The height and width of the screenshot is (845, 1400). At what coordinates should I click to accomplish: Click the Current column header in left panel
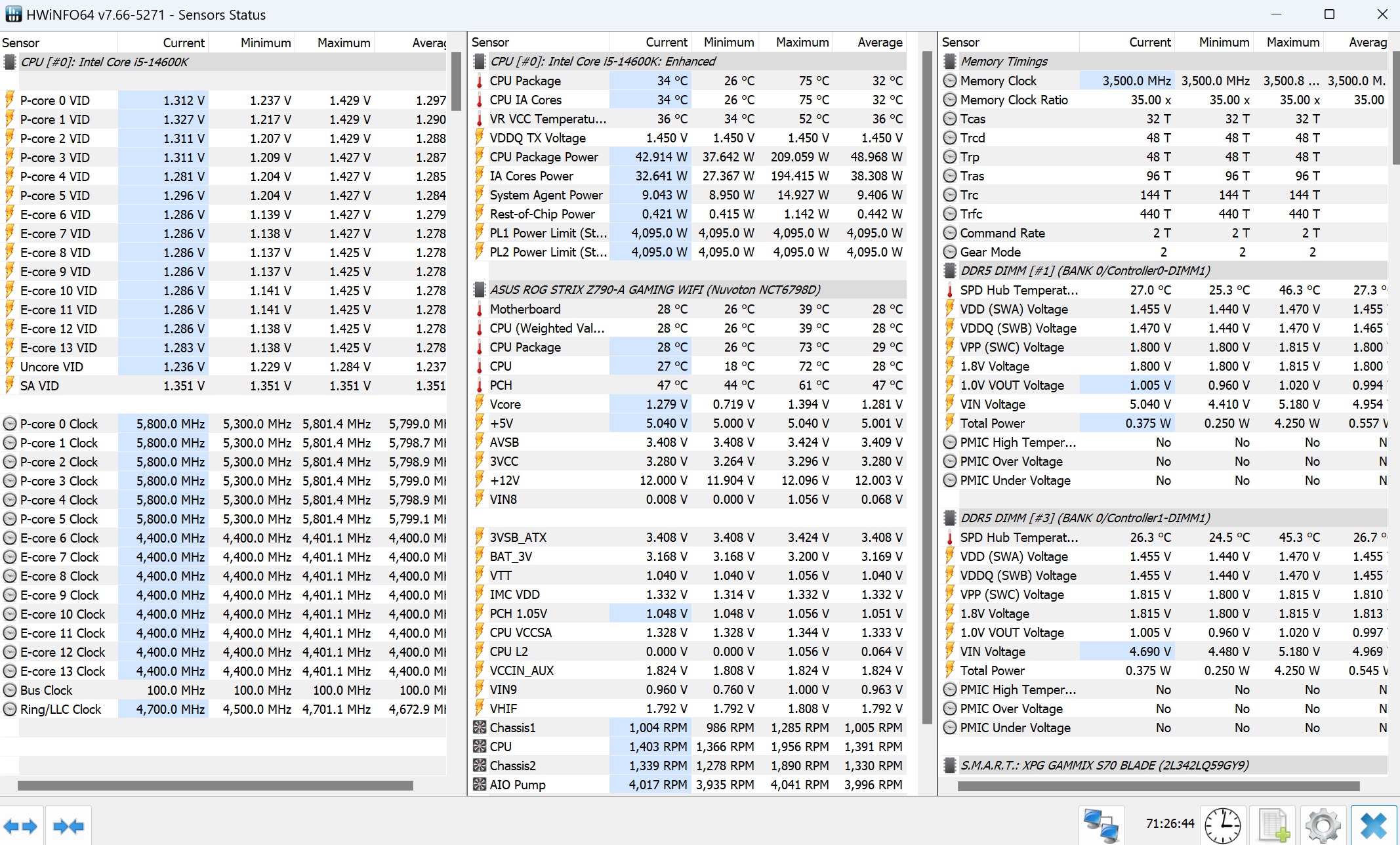coord(183,43)
